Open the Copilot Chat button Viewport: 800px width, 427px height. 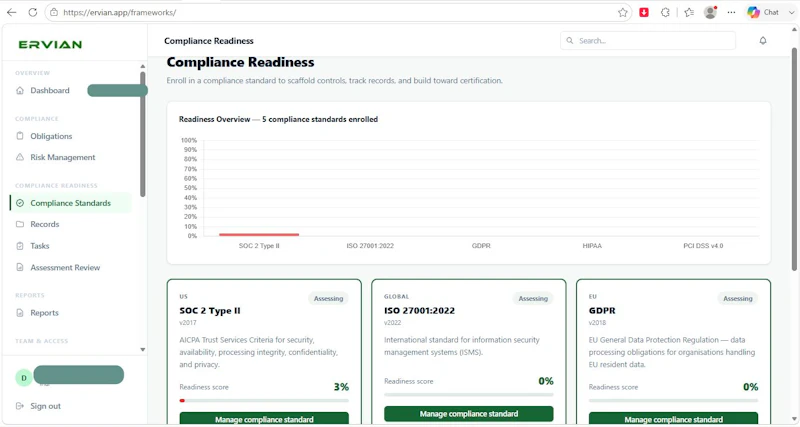763,12
